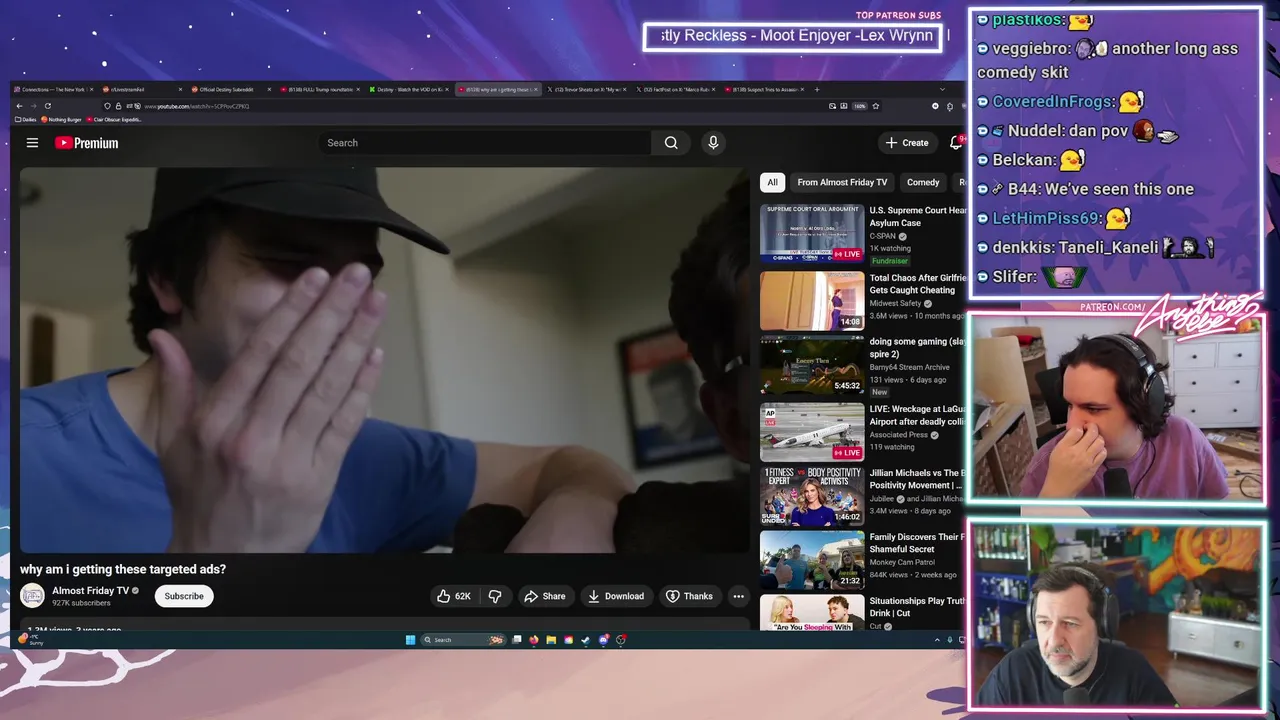Like the video with thumbs up
1280x720 pixels.
click(x=453, y=596)
